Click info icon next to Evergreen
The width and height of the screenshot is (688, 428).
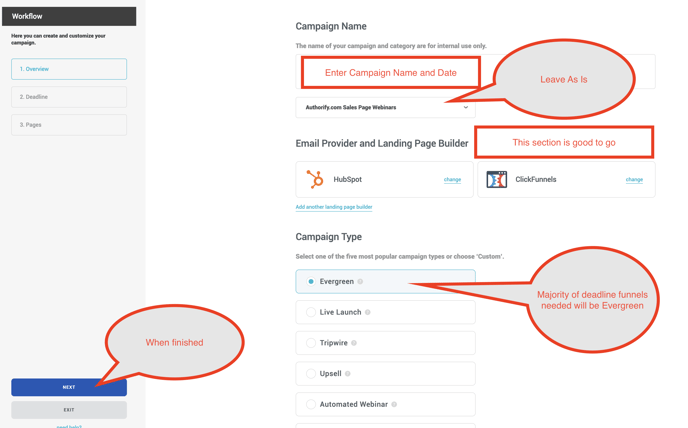pyautogui.click(x=361, y=282)
